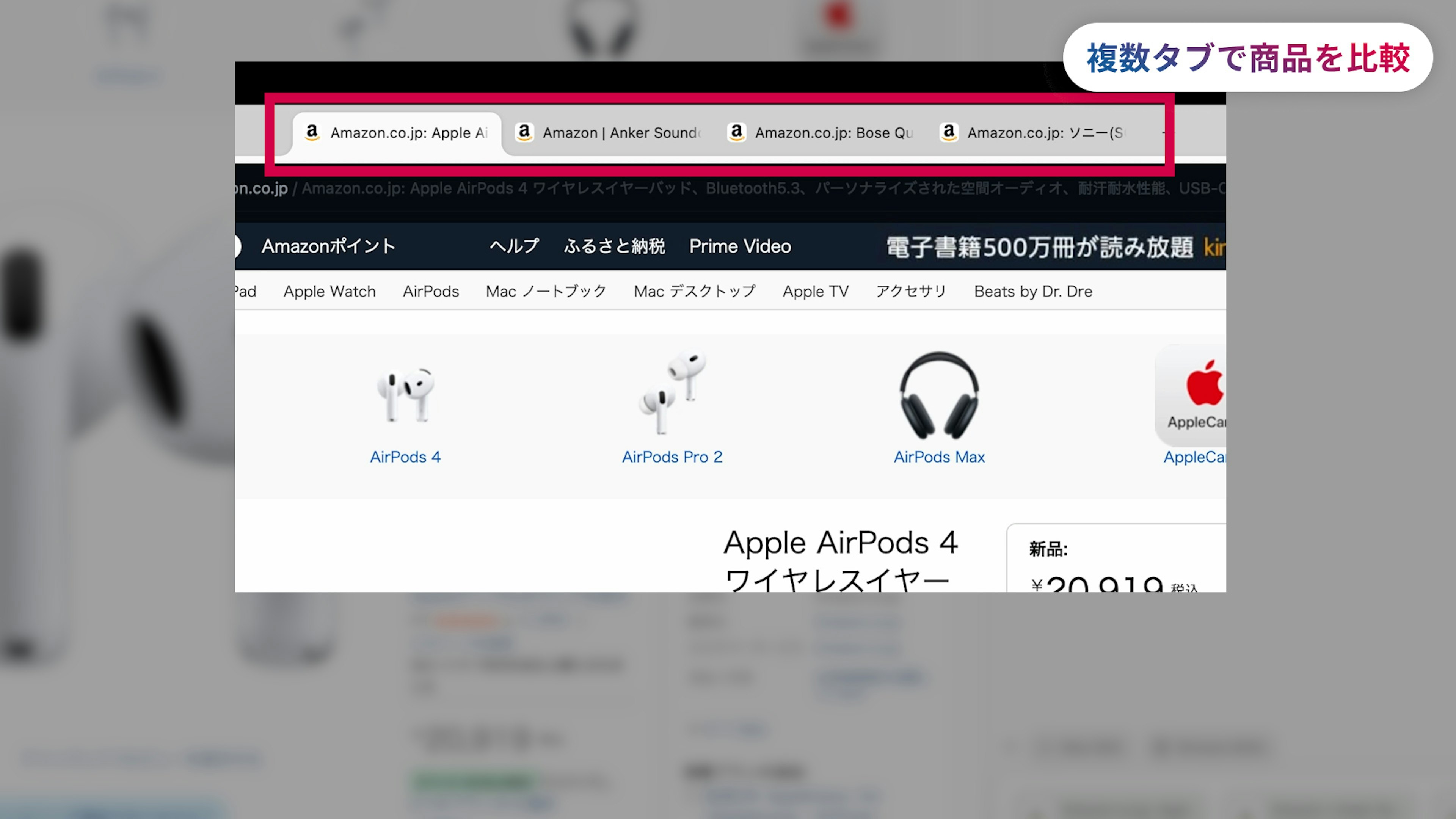
Task: Select Mac ノートブック category menu item
Action: tap(546, 291)
